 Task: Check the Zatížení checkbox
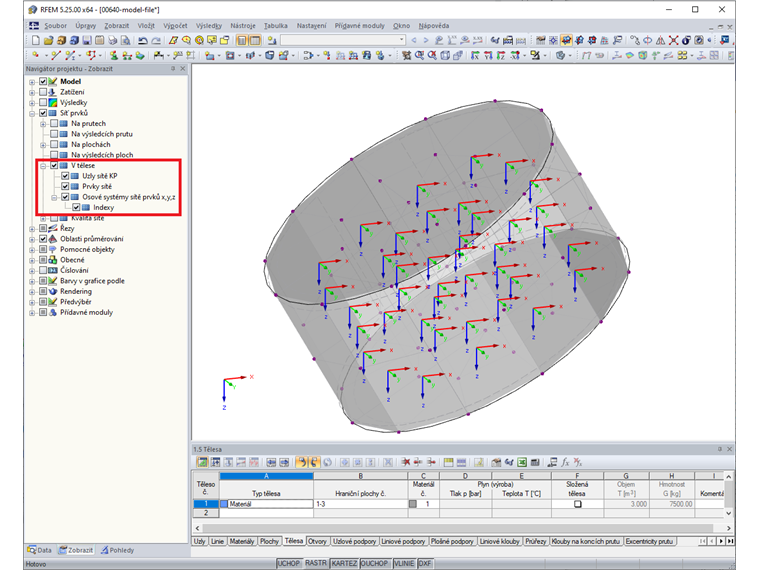coord(43,92)
